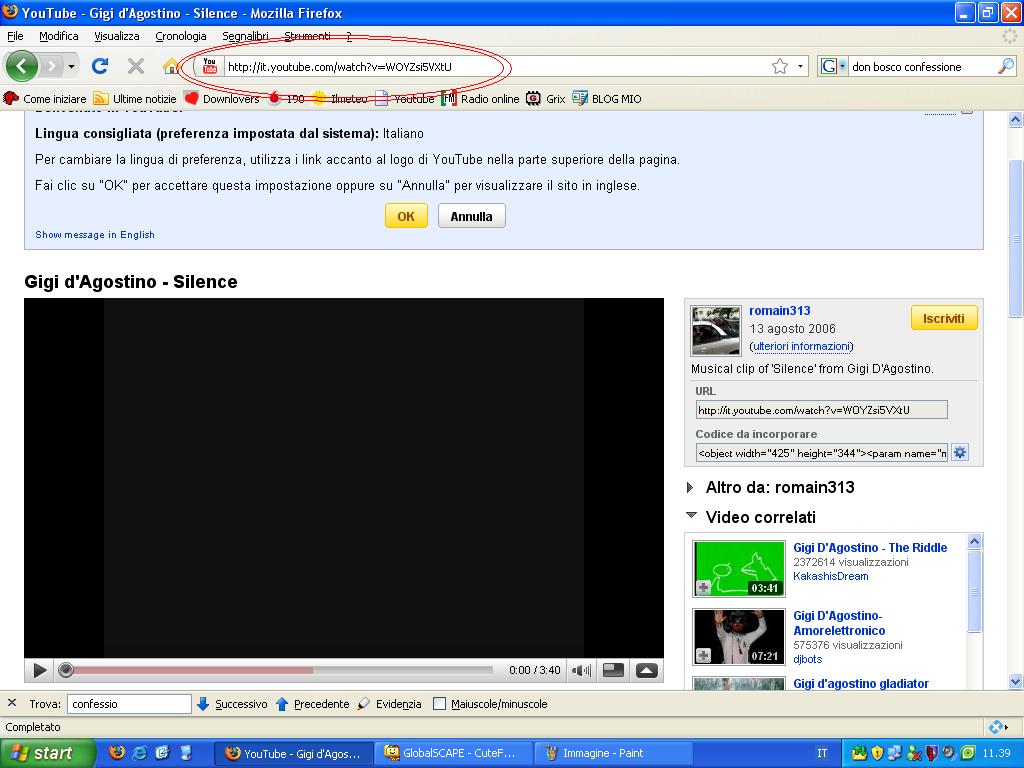Add Amorelettronico video to queue plus icon
The height and width of the screenshot is (768, 1024).
(703, 655)
